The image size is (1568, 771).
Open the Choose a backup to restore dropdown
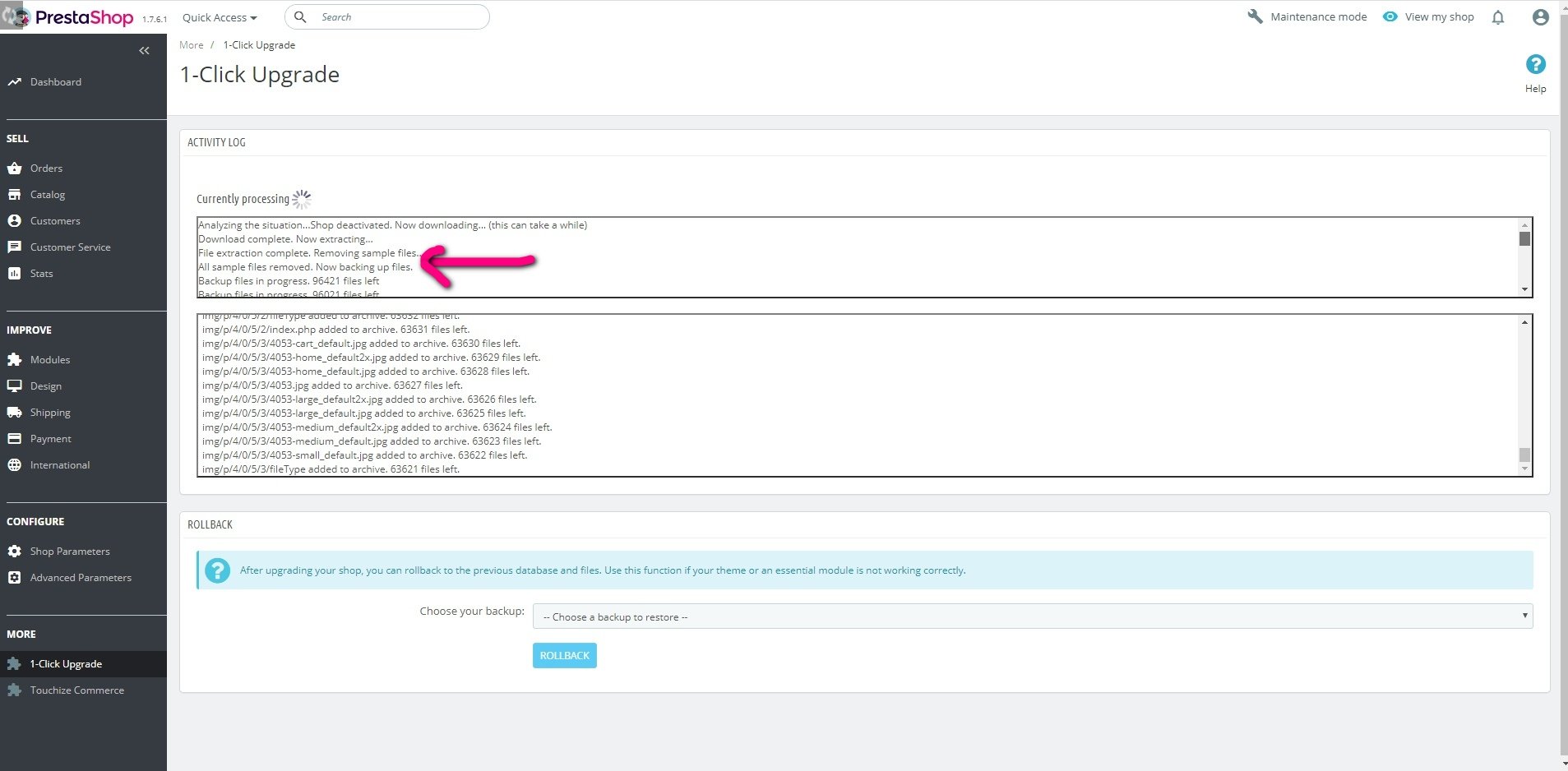click(x=1033, y=616)
